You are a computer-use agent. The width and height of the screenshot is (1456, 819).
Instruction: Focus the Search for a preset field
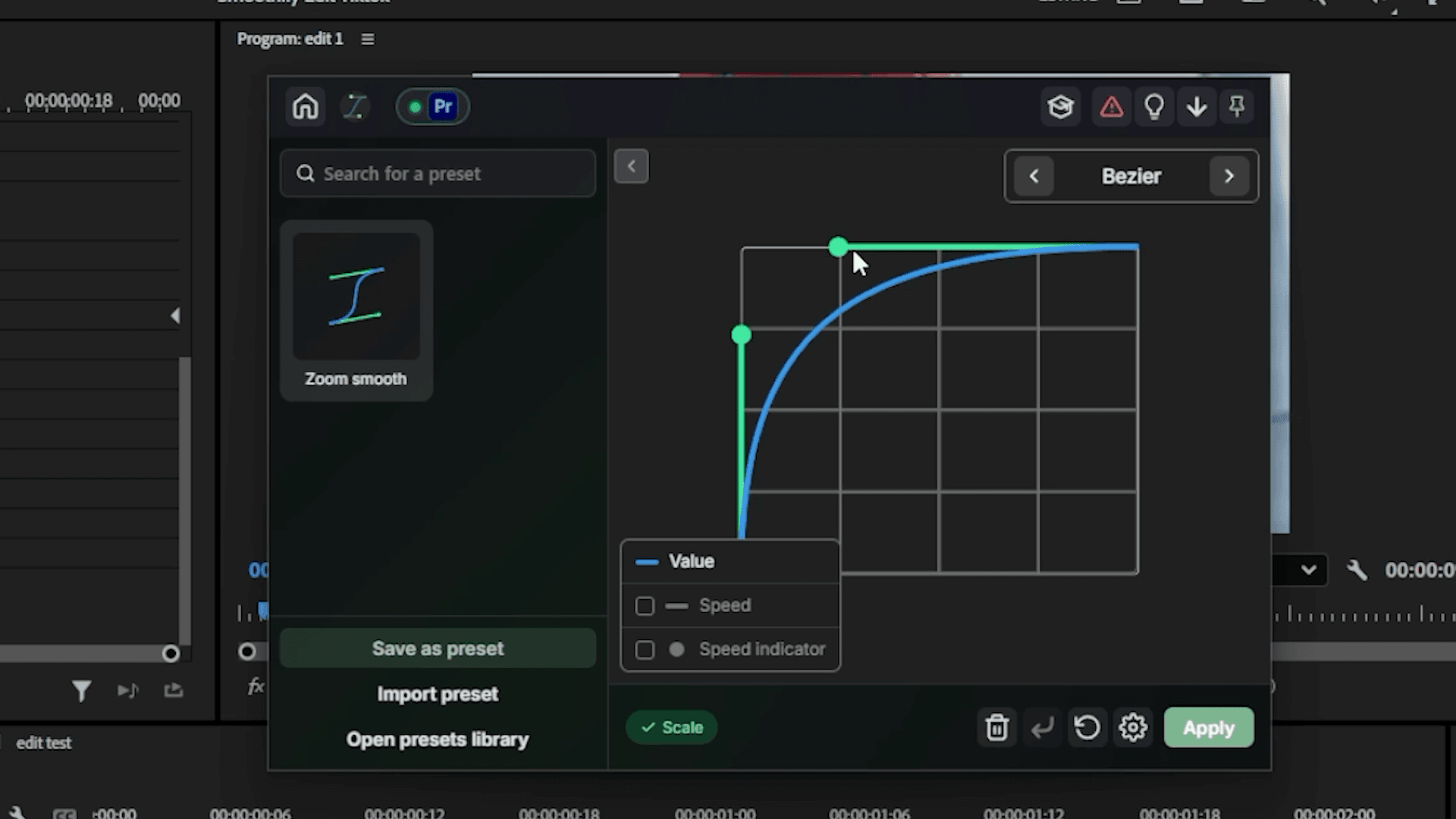point(438,174)
